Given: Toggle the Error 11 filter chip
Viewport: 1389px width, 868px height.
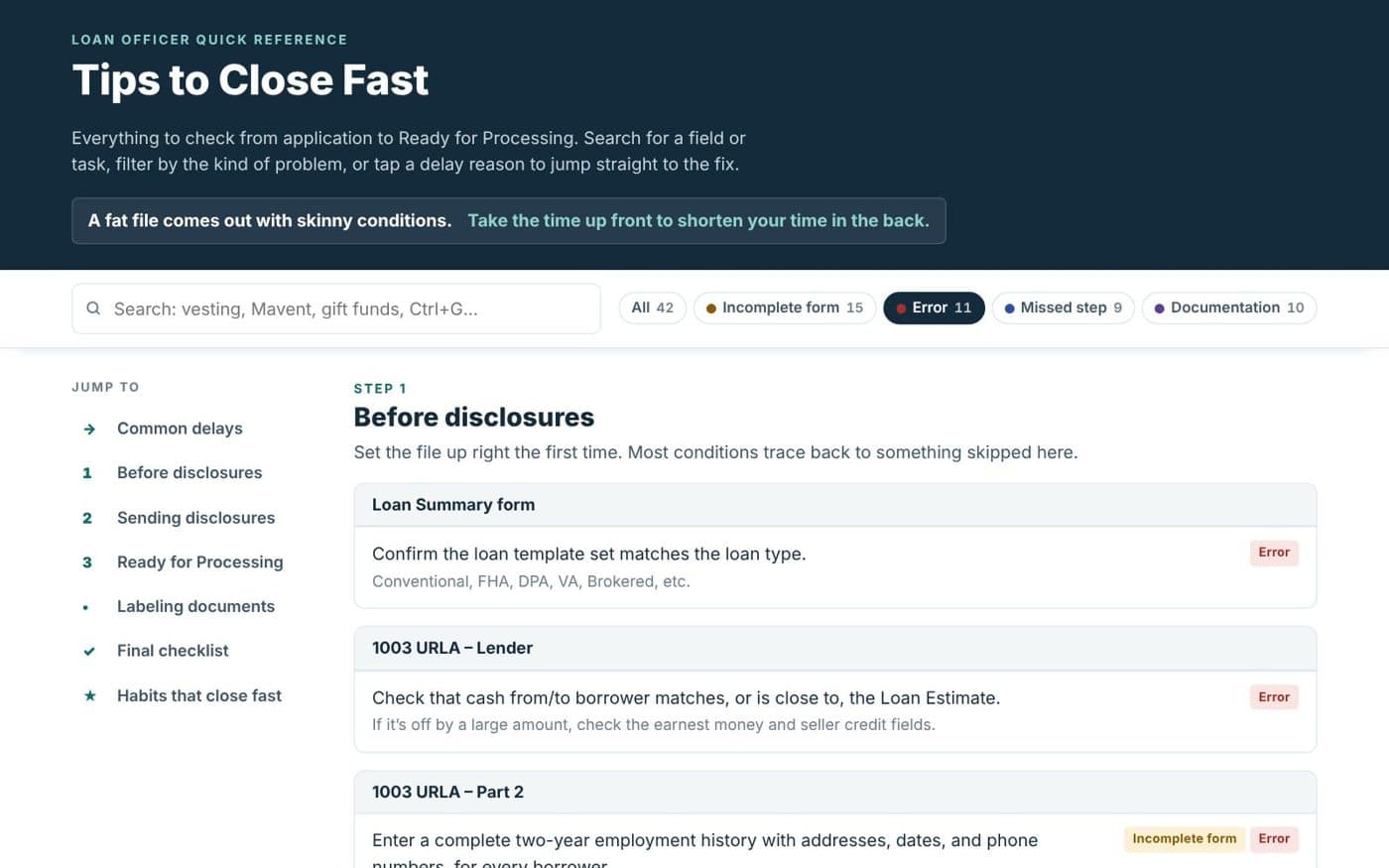Looking at the screenshot, I should click(934, 308).
